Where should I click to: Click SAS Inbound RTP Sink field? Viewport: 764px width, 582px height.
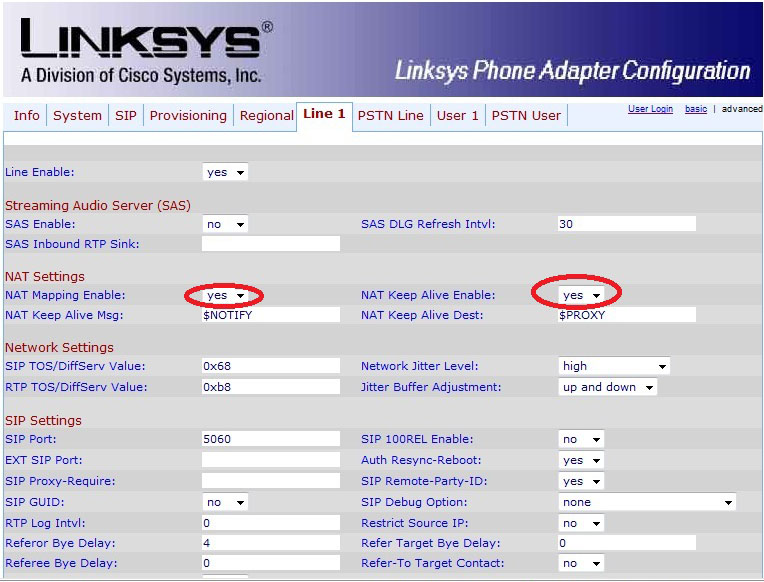click(x=271, y=244)
